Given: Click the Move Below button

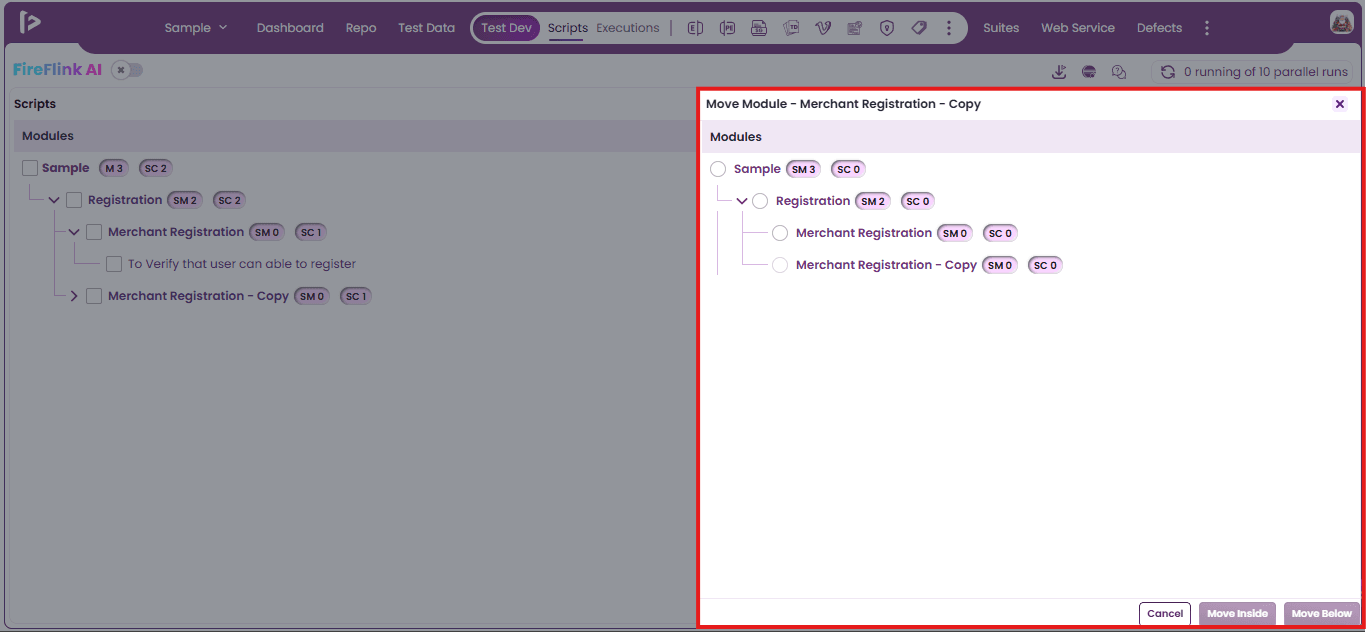Looking at the screenshot, I should [x=1322, y=614].
